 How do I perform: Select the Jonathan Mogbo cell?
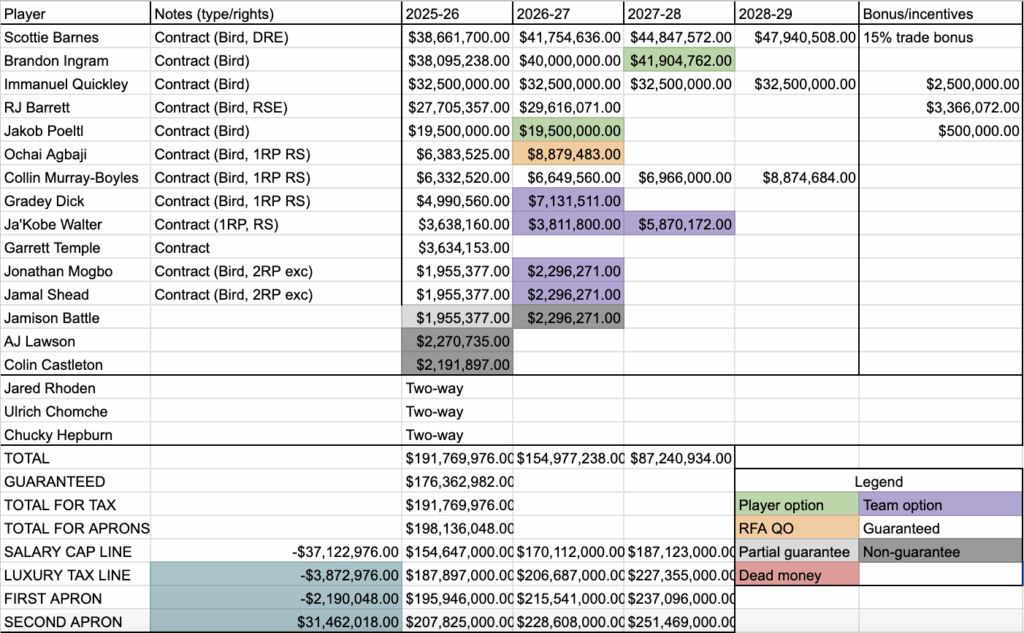pos(75,271)
